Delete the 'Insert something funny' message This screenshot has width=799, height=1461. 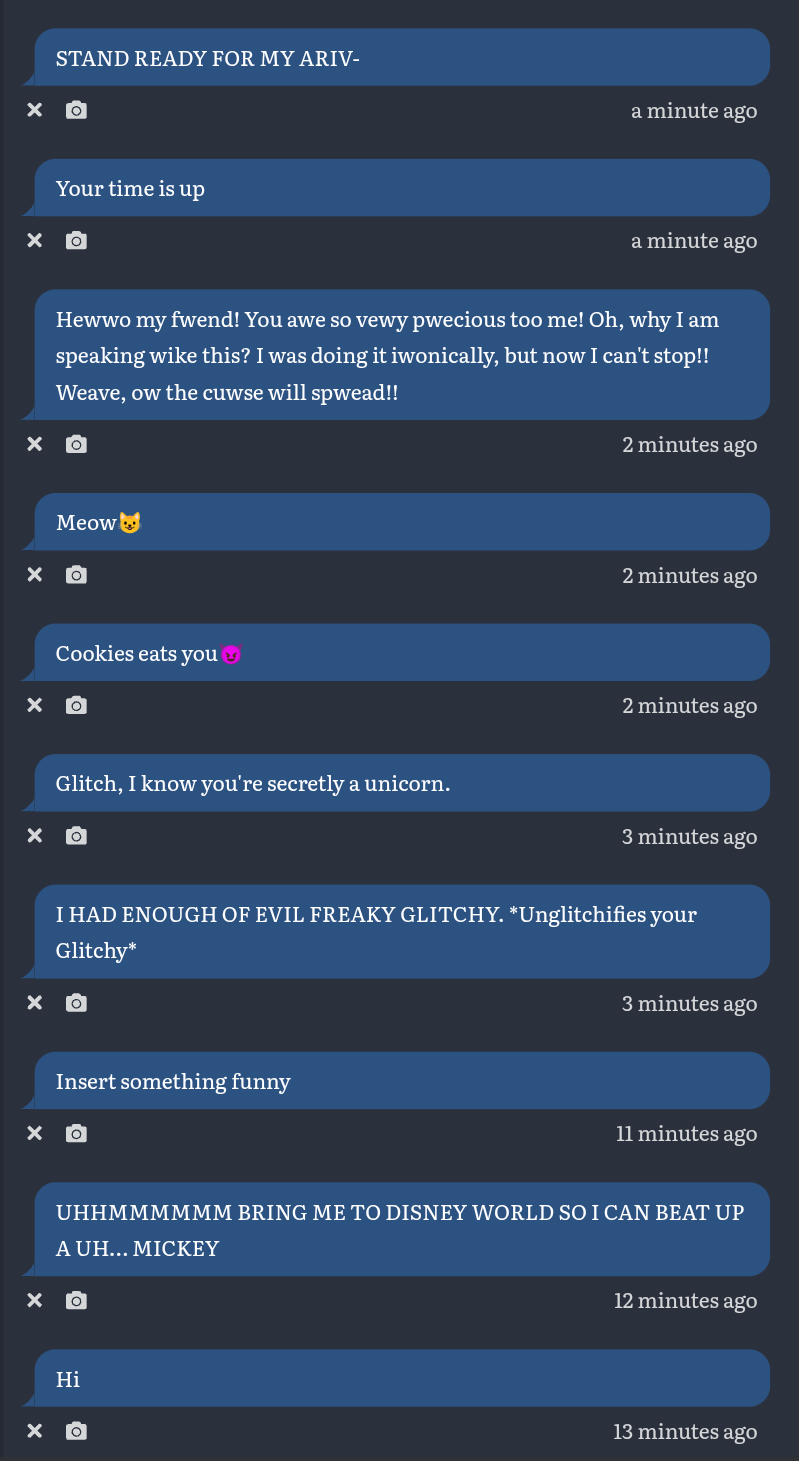(35, 1133)
